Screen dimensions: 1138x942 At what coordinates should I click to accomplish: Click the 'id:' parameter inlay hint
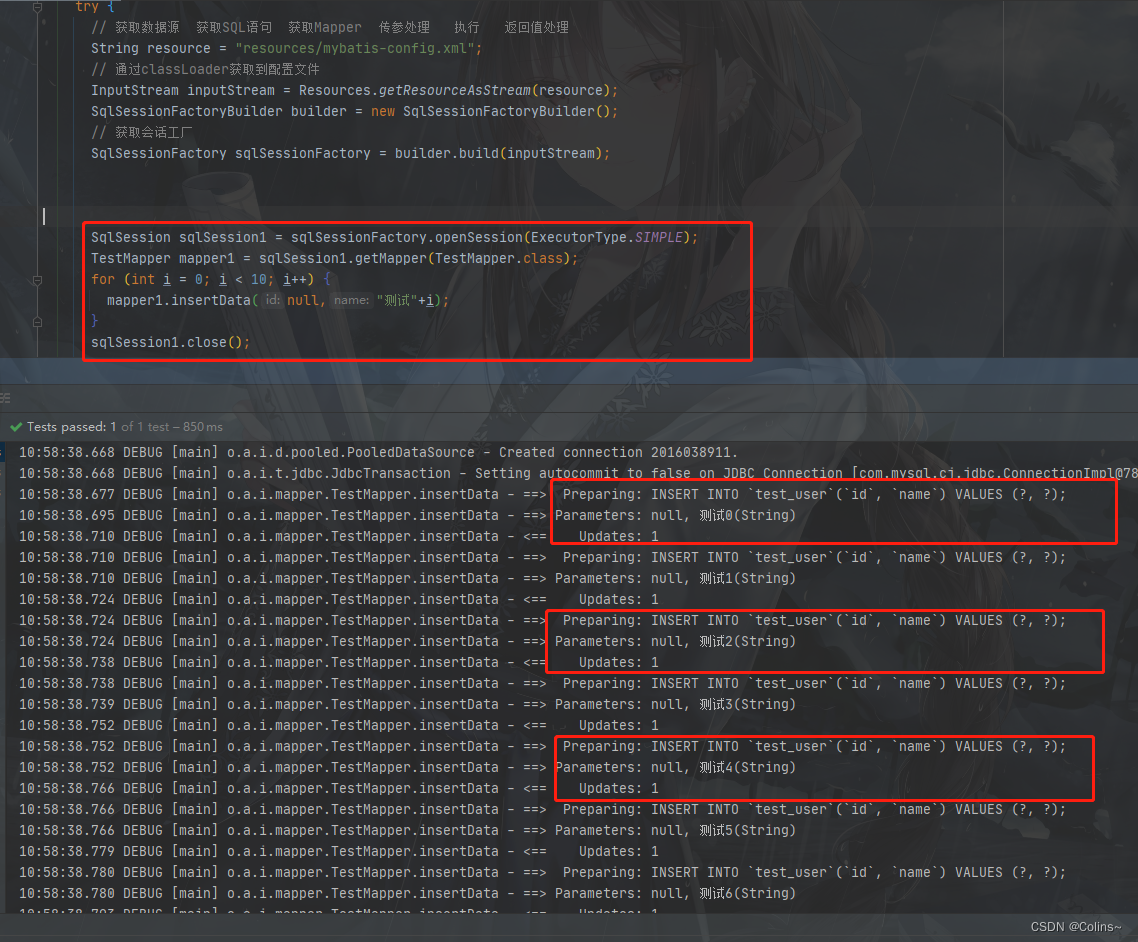[x=272, y=300]
